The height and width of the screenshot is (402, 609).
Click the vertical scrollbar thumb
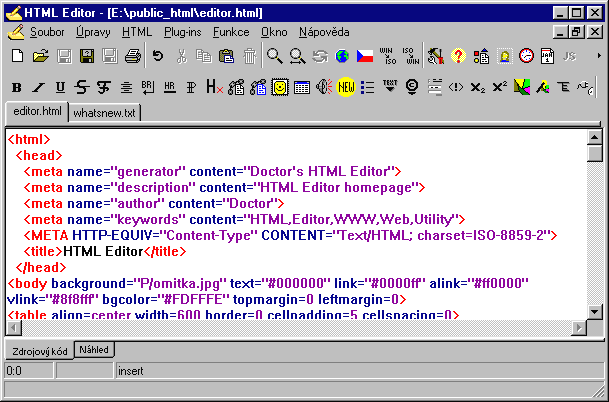[595, 152]
